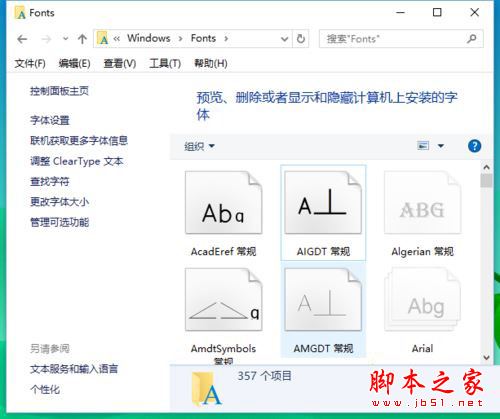Select the AMGDT 常规 font thumbnail
This screenshot has height=419, width=500.
tap(323, 299)
